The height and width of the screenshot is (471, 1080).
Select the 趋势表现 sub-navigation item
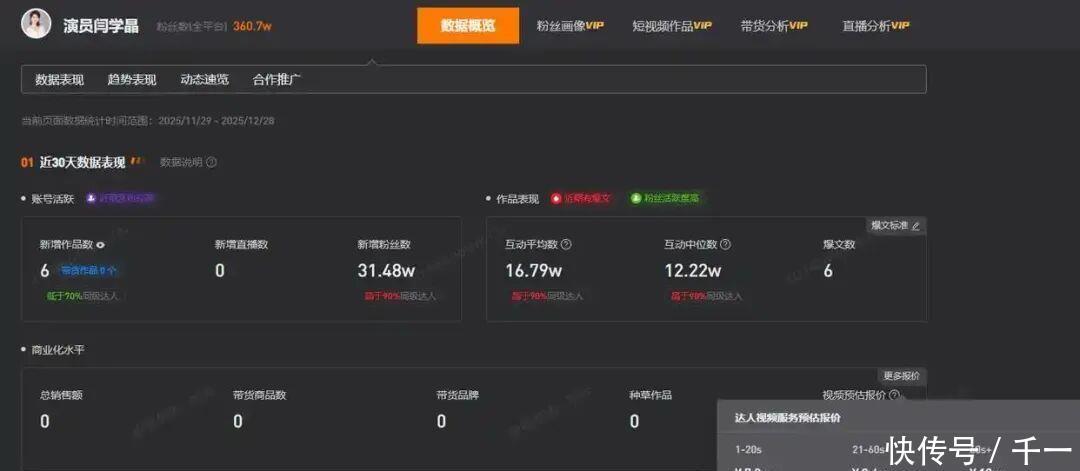point(132,80)
